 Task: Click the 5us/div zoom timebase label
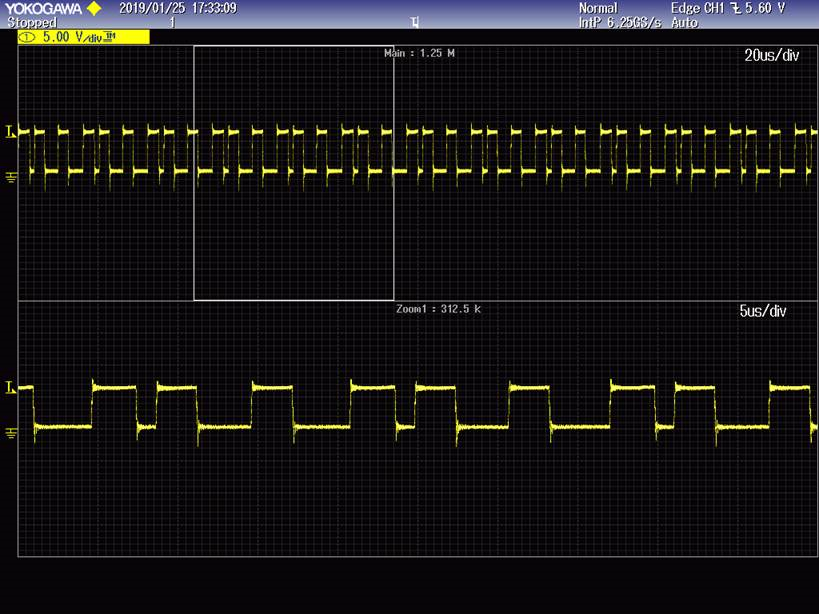pyautogui.click(x=763, y=311)
